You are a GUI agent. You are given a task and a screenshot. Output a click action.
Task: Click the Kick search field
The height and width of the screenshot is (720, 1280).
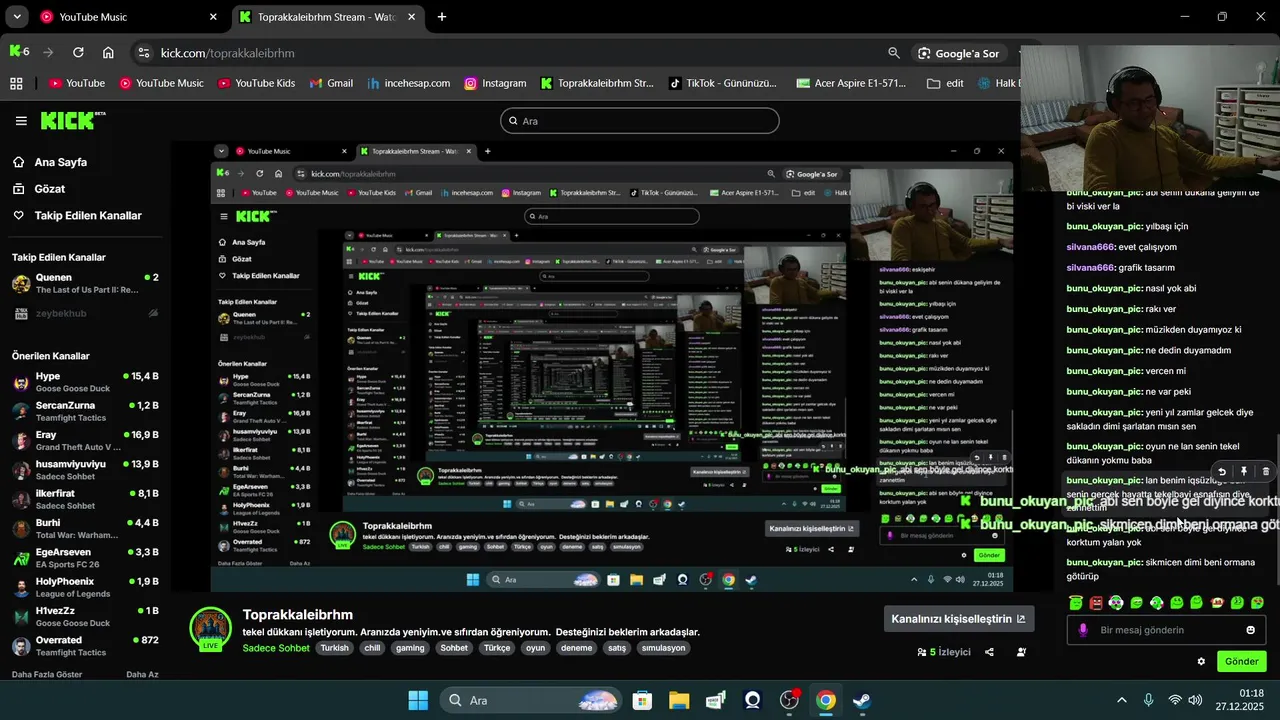pos(640,121)
